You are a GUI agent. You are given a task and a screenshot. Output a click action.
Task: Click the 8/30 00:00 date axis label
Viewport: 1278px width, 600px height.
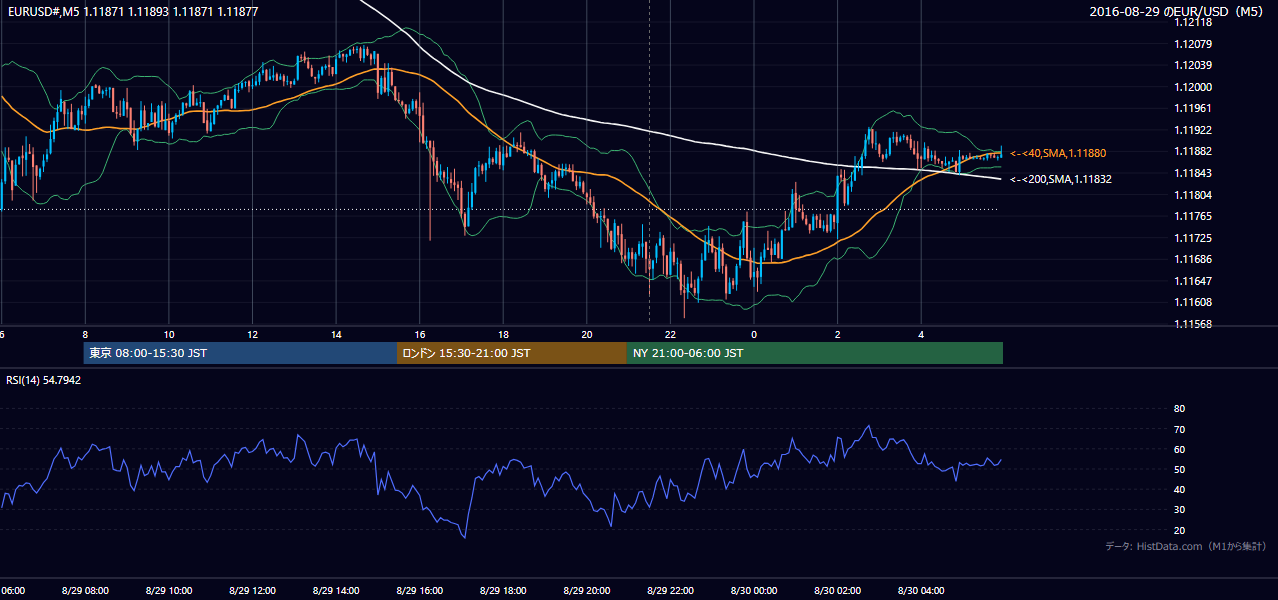[754, 591]
